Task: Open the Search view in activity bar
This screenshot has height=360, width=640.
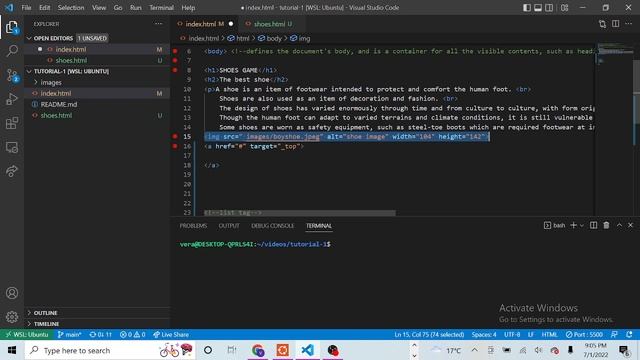Action: pyautogui.click(x=12, y=51)
